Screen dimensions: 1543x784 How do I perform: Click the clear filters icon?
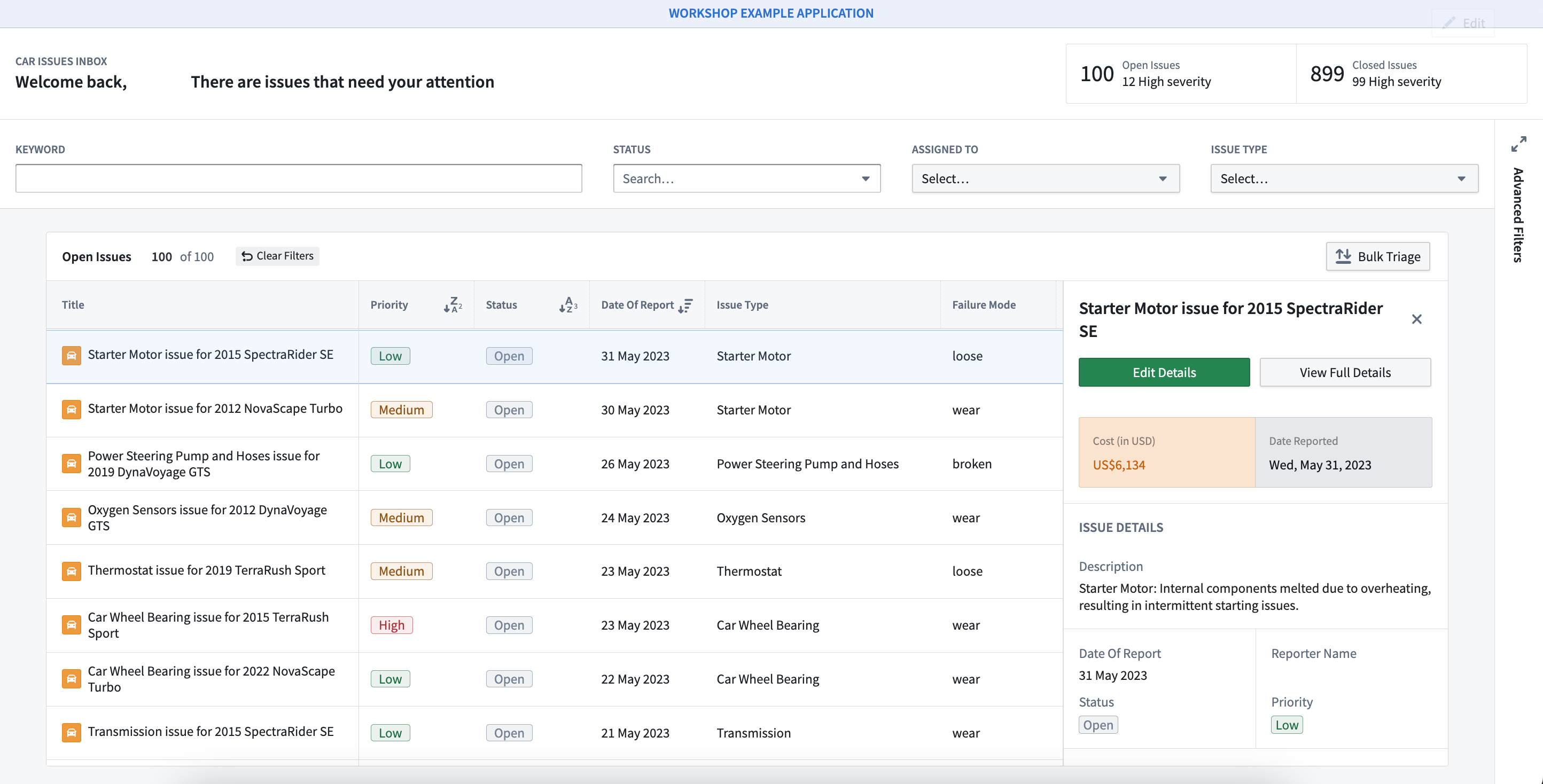246,255
